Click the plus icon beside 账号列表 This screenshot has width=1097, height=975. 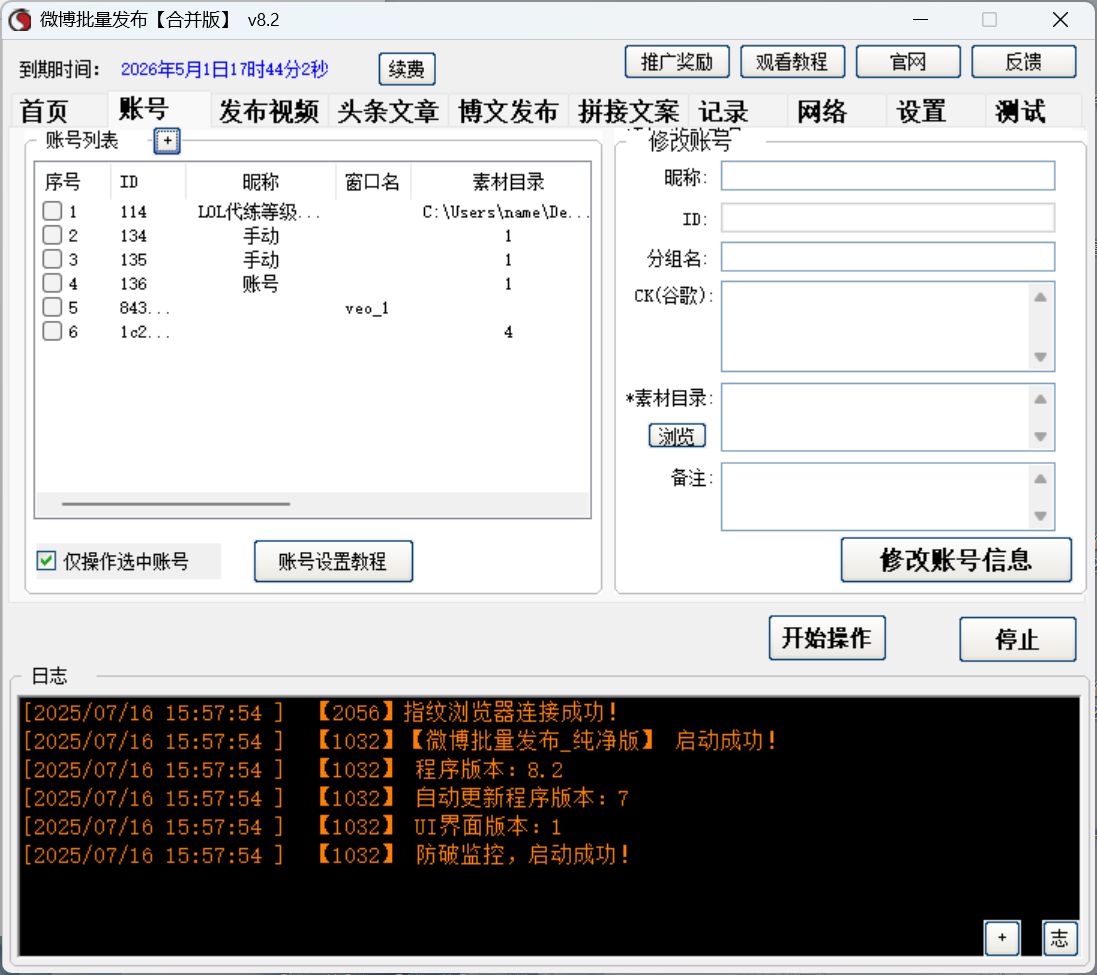point(167,141)
